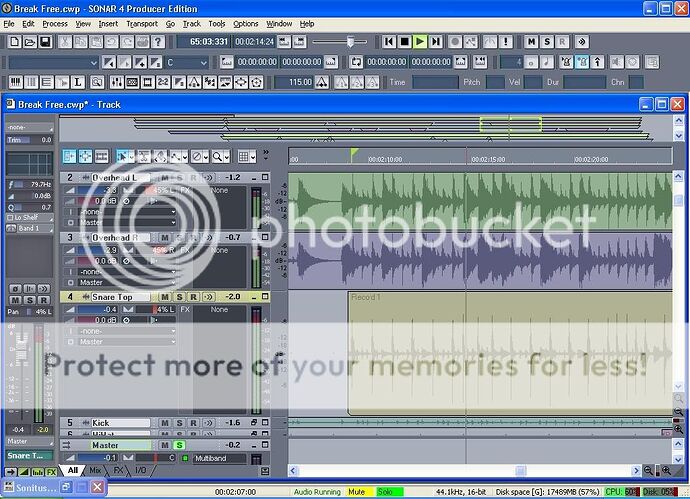The height and width of the screenshot is (499, 690).
Task: Click the Panic exclamation icon
Action: (506, 42)
